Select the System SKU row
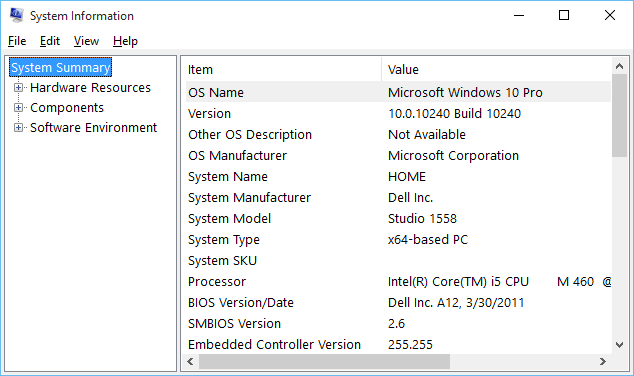Image resolution: width=634 pixels, height=376 pixels. point(398,261)
